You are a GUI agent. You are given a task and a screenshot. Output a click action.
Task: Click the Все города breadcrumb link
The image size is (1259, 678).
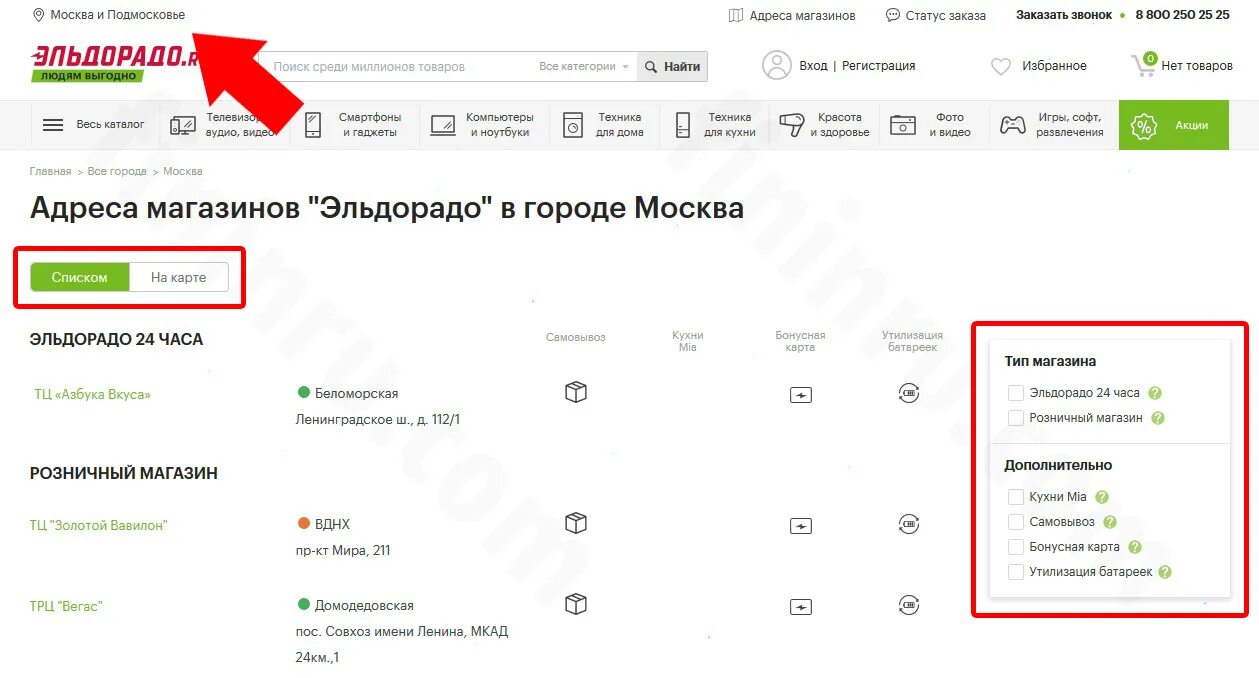click(117, 171)
